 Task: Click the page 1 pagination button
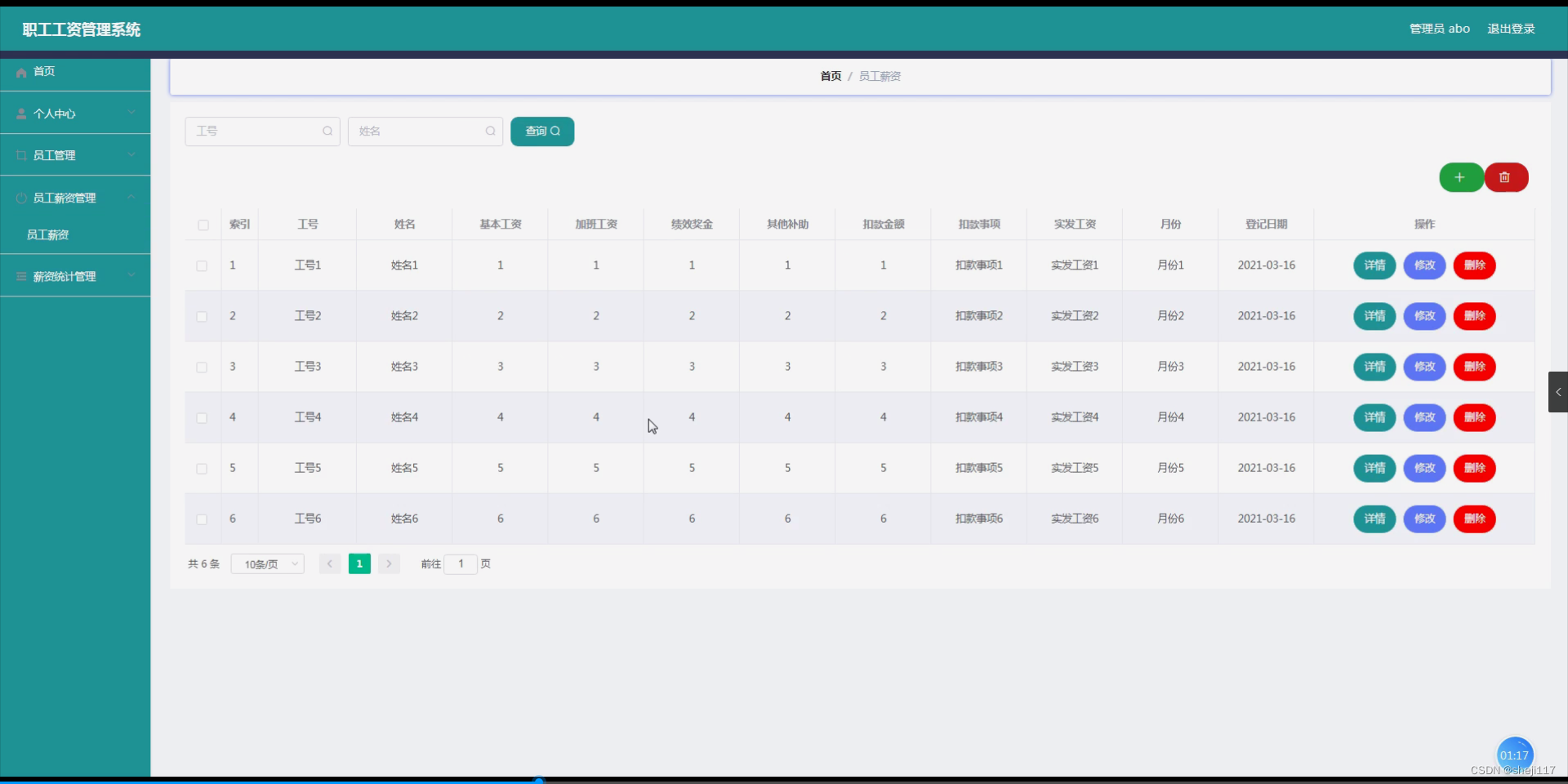[x=359, y=563]
